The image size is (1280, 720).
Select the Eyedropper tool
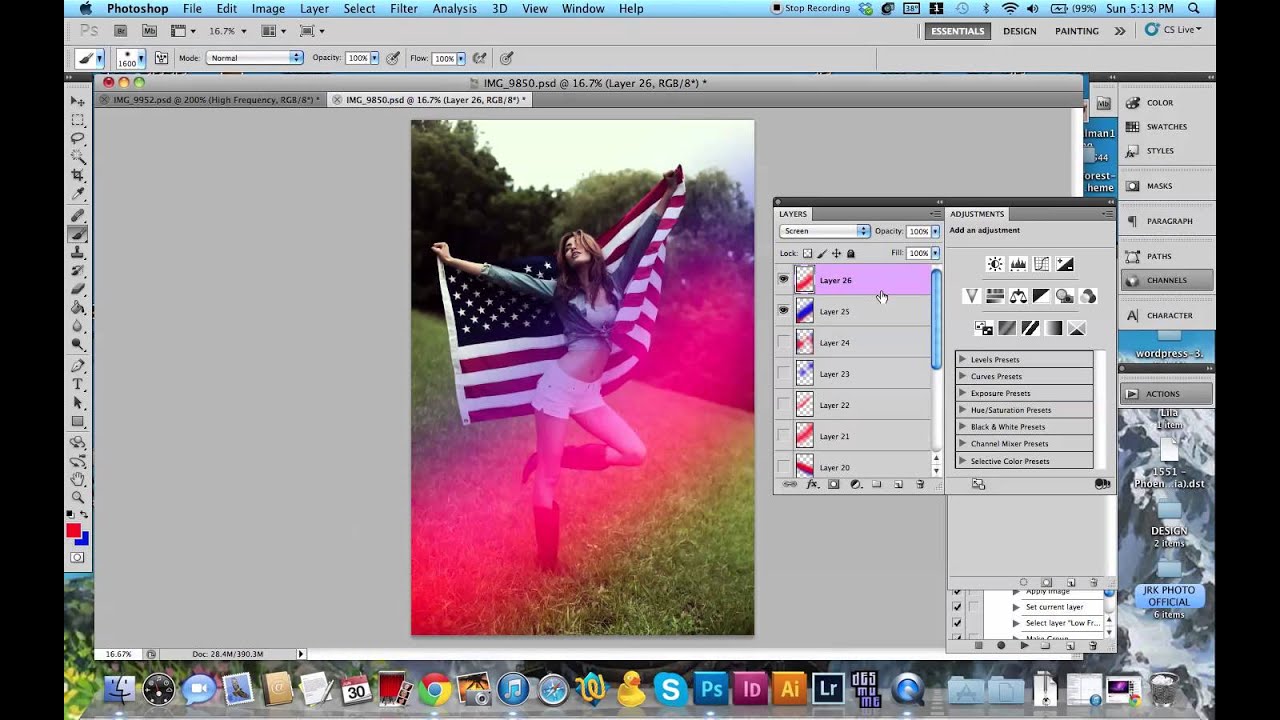coord(78,194)
